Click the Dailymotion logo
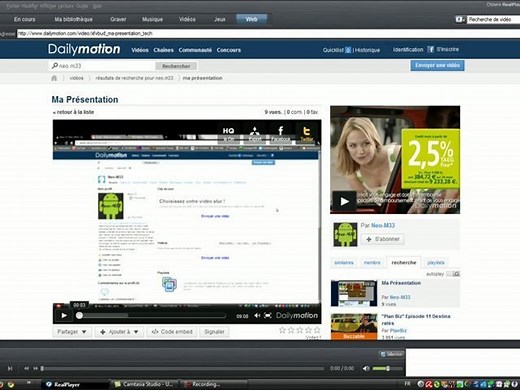The width and height of the screenshot is (520, 390). tap(84, 49)
